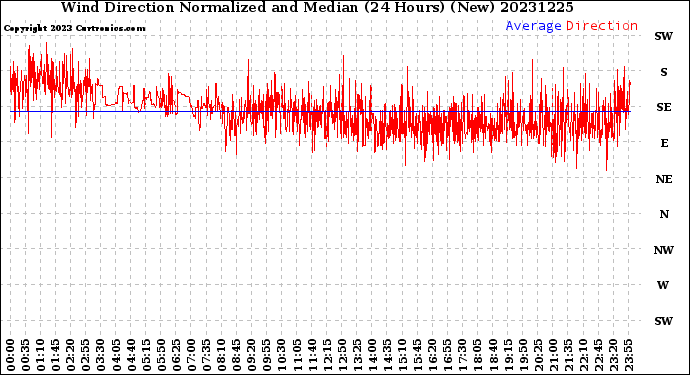Click the 'Average' legend label
The width and height of the screenshot is (690, 375).
[533, 26]
